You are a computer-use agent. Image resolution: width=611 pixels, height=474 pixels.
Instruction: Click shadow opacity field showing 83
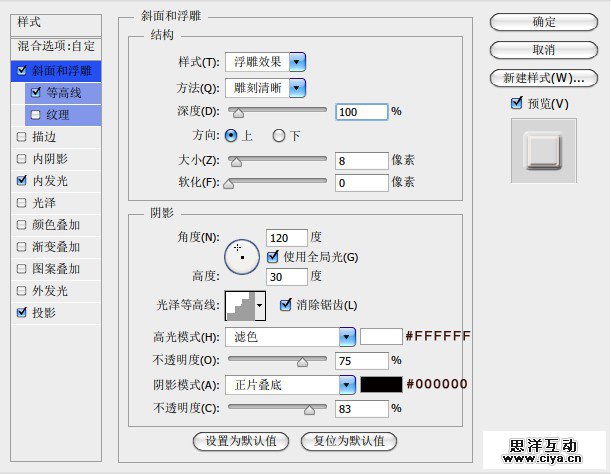click(362, 409)
